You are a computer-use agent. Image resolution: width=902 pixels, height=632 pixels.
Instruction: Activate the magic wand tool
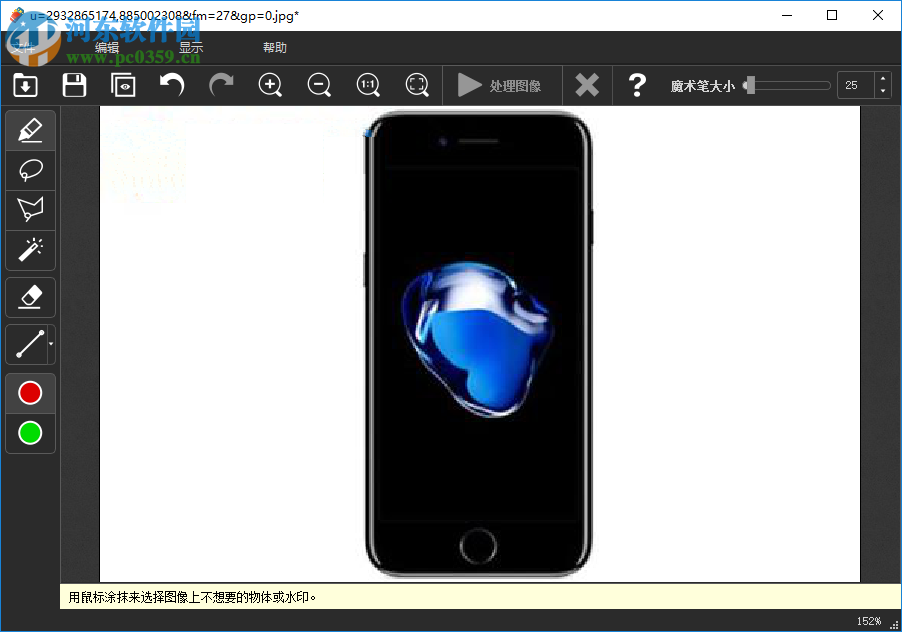click(30, 250)
